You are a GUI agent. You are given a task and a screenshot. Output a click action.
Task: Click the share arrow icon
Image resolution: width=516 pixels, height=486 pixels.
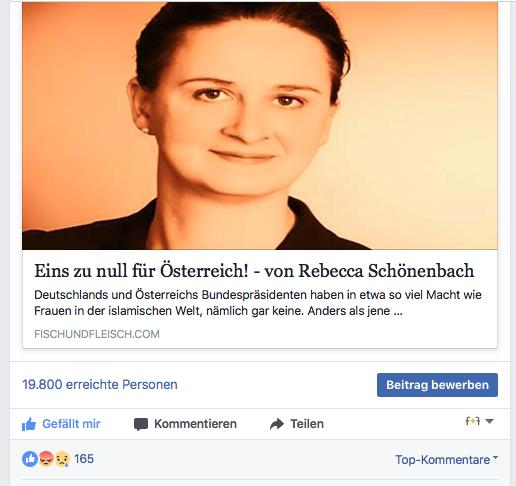[277, 424]
